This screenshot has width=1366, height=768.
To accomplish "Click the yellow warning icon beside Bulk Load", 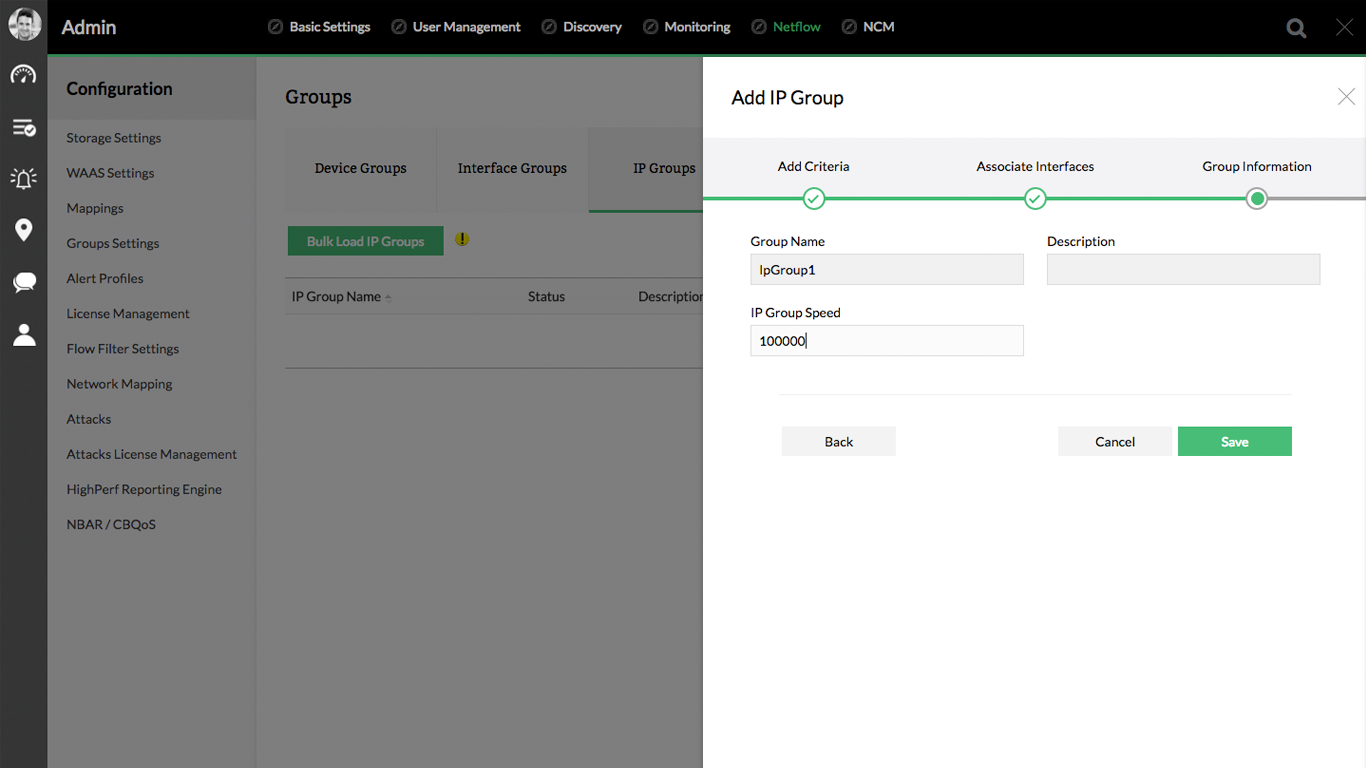I will [462, 240].
